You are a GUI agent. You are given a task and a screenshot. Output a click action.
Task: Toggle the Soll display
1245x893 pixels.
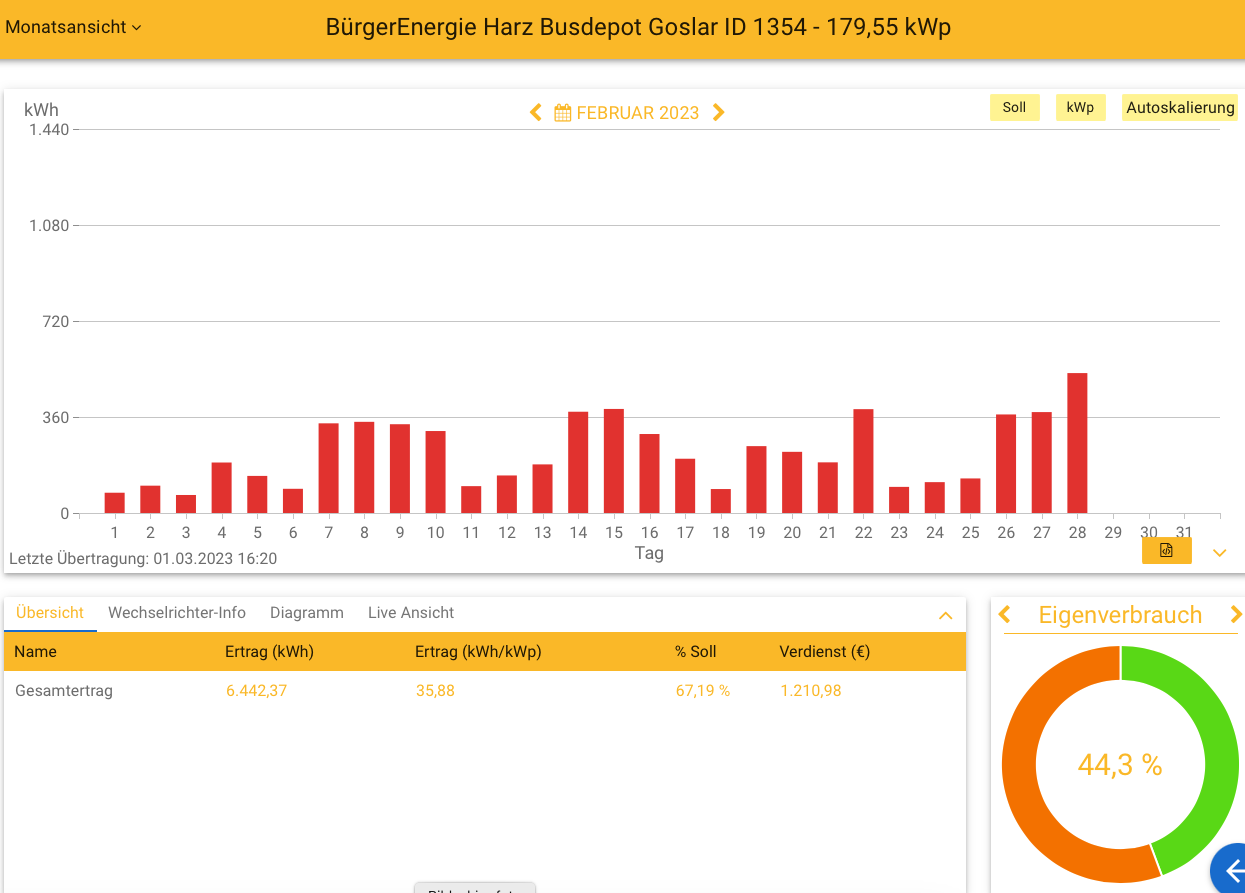(1014, 108)
